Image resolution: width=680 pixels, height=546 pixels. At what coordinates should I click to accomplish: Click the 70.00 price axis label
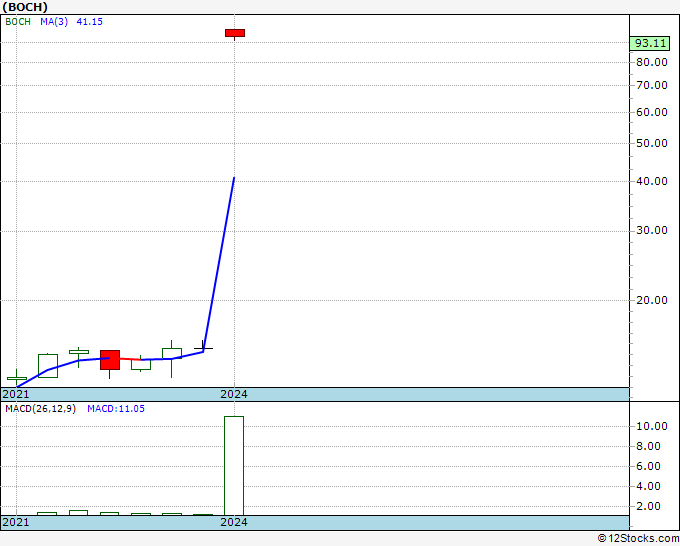(x=652, y=85)
